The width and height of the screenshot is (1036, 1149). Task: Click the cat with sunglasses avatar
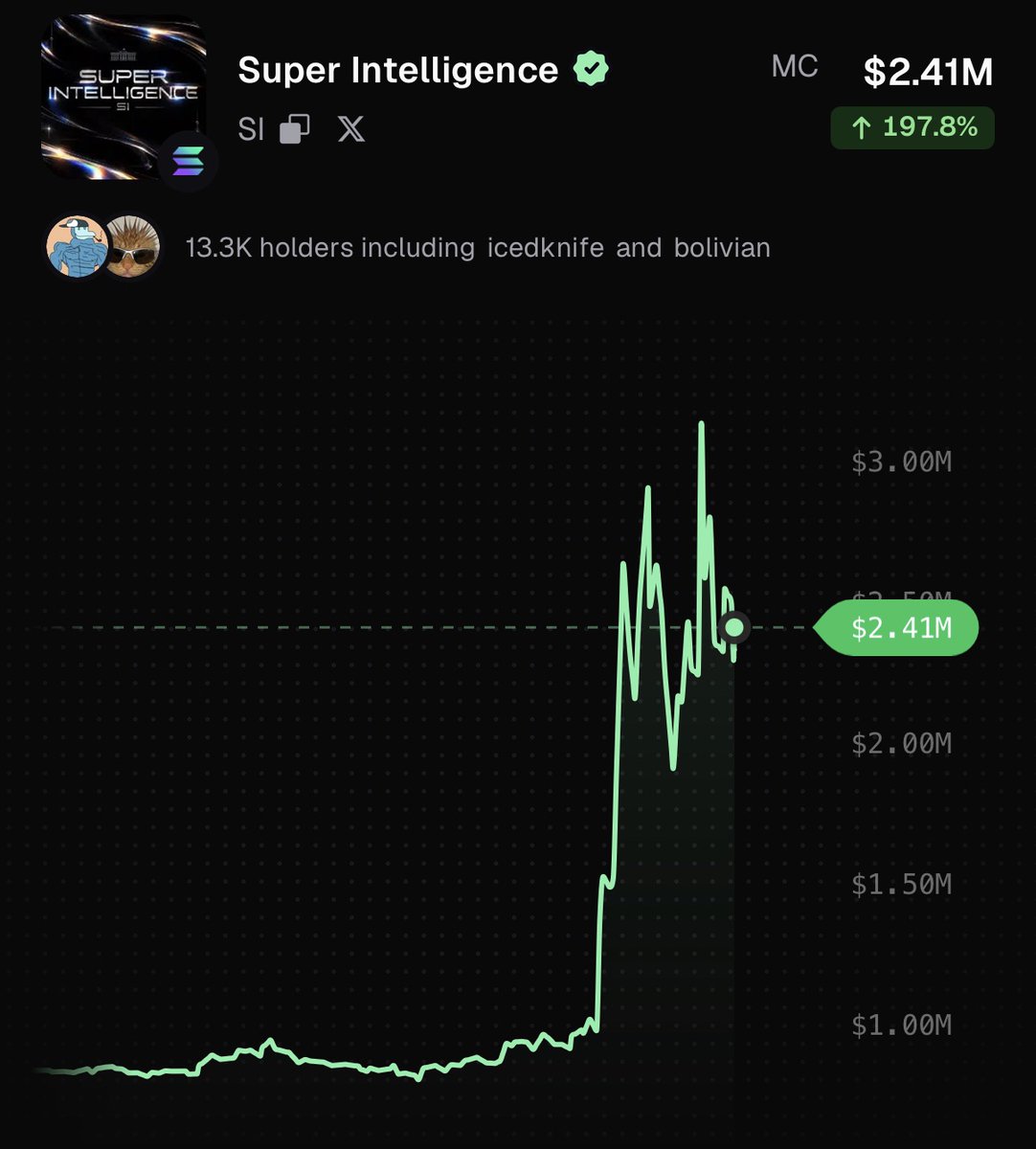(x=131, y=246)
